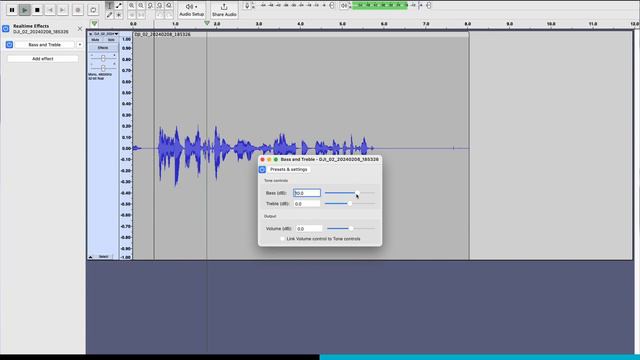Screen dimensions: 640x360
Task: Click the Record button
Action: [78, 10]
